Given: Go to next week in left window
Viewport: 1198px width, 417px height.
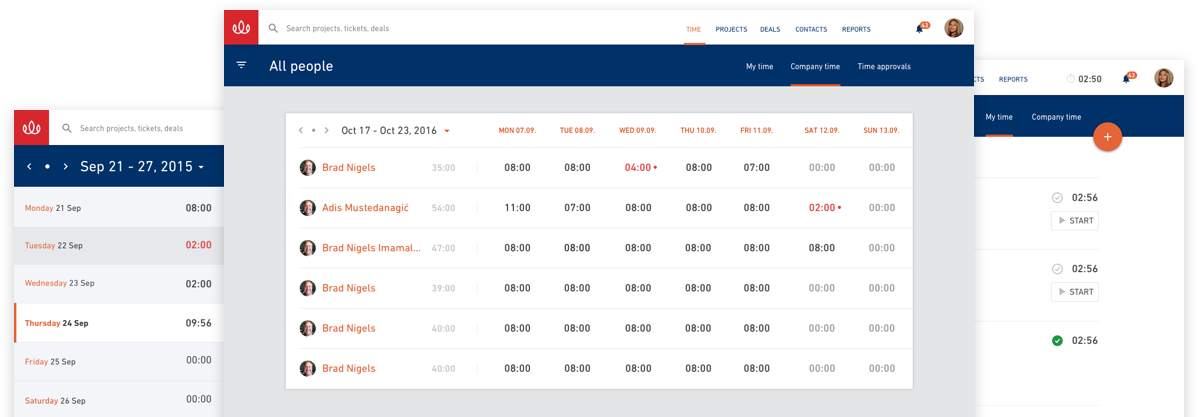Looking at the screenshot, I should (x=66, y=166).
